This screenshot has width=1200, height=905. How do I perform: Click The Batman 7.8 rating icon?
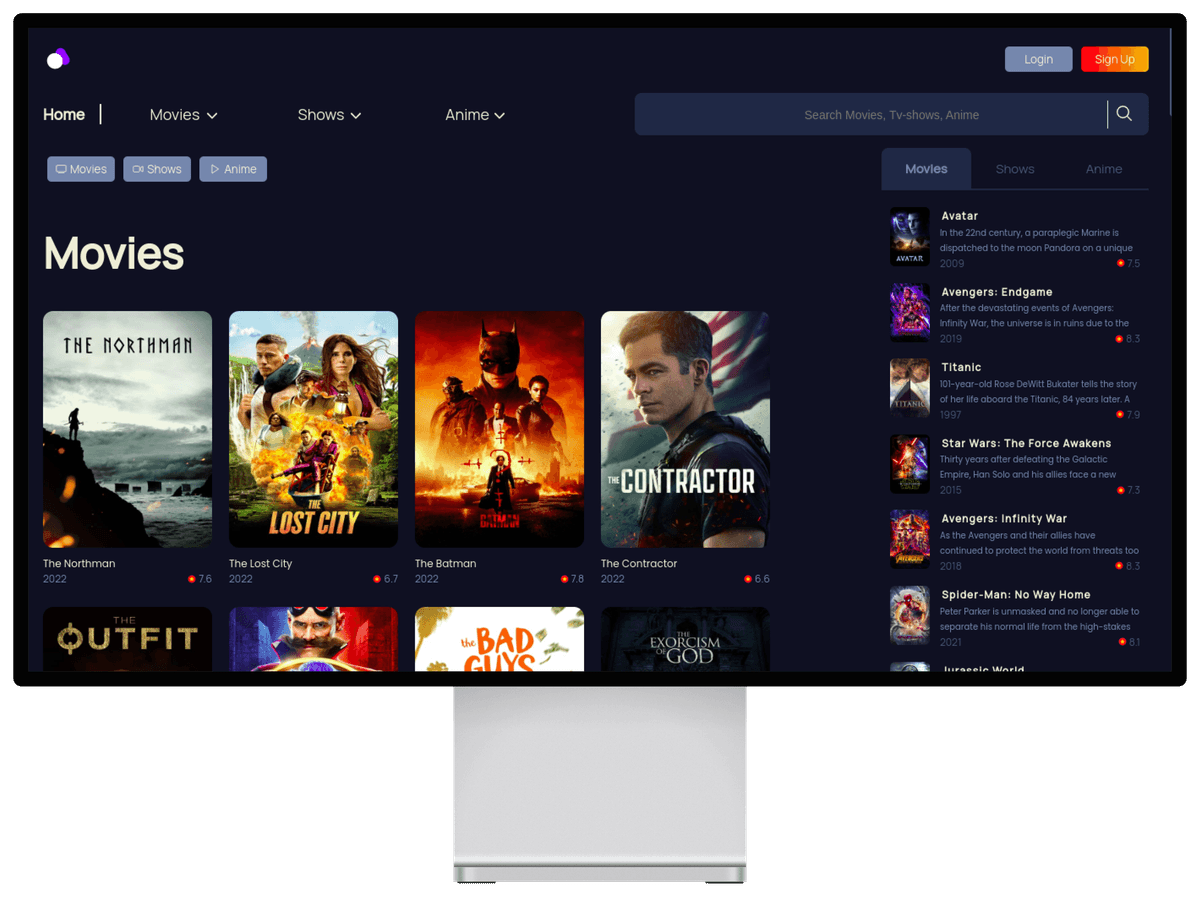tap(564, 579)
